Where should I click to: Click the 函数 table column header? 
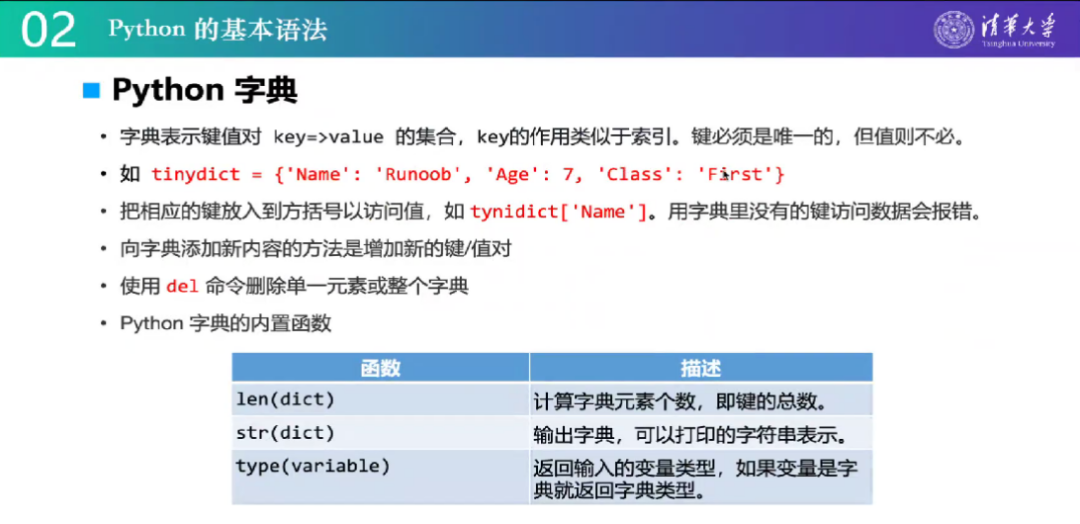[380, 368]
